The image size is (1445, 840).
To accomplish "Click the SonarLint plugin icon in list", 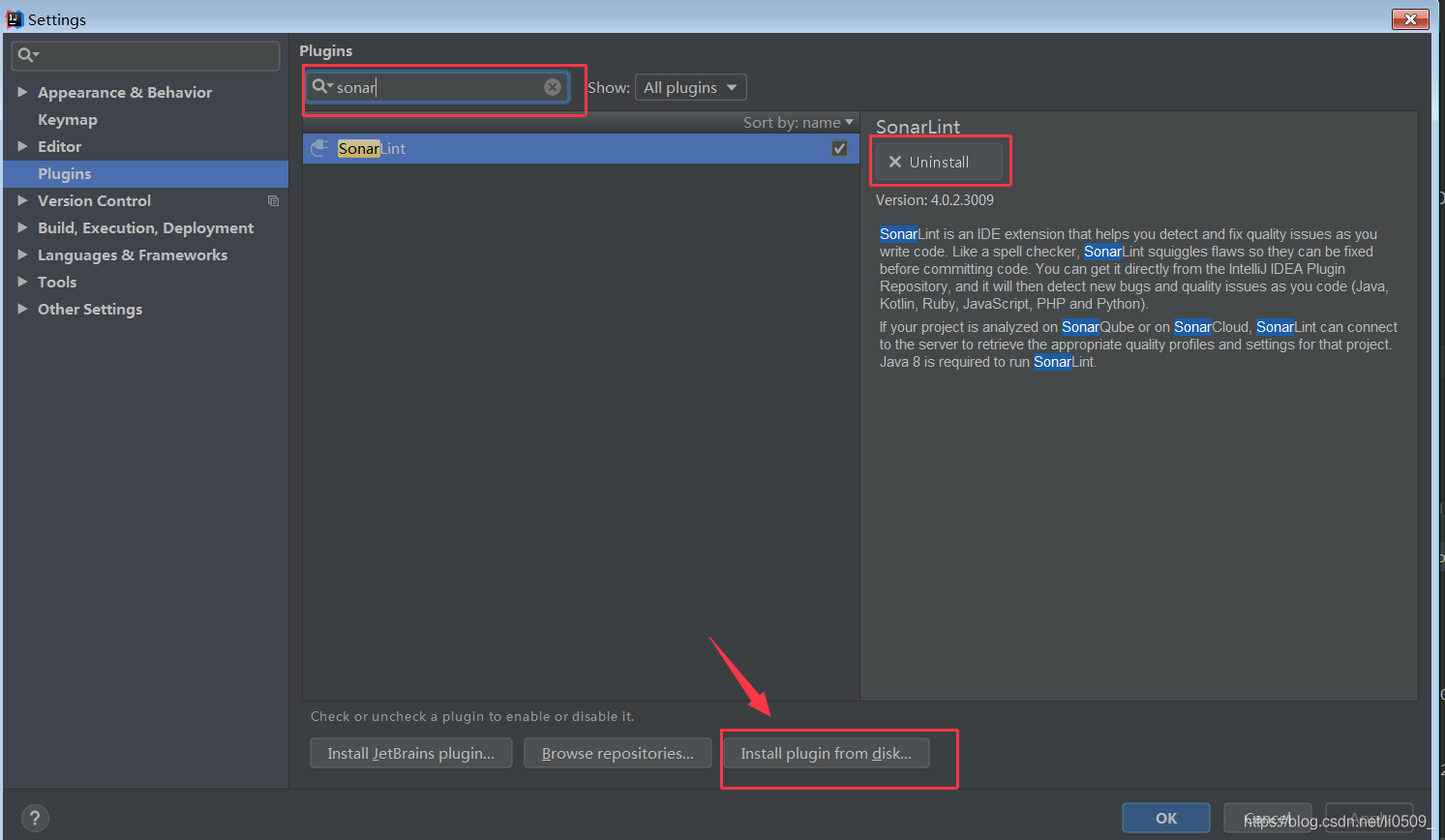I will (319, 148).
